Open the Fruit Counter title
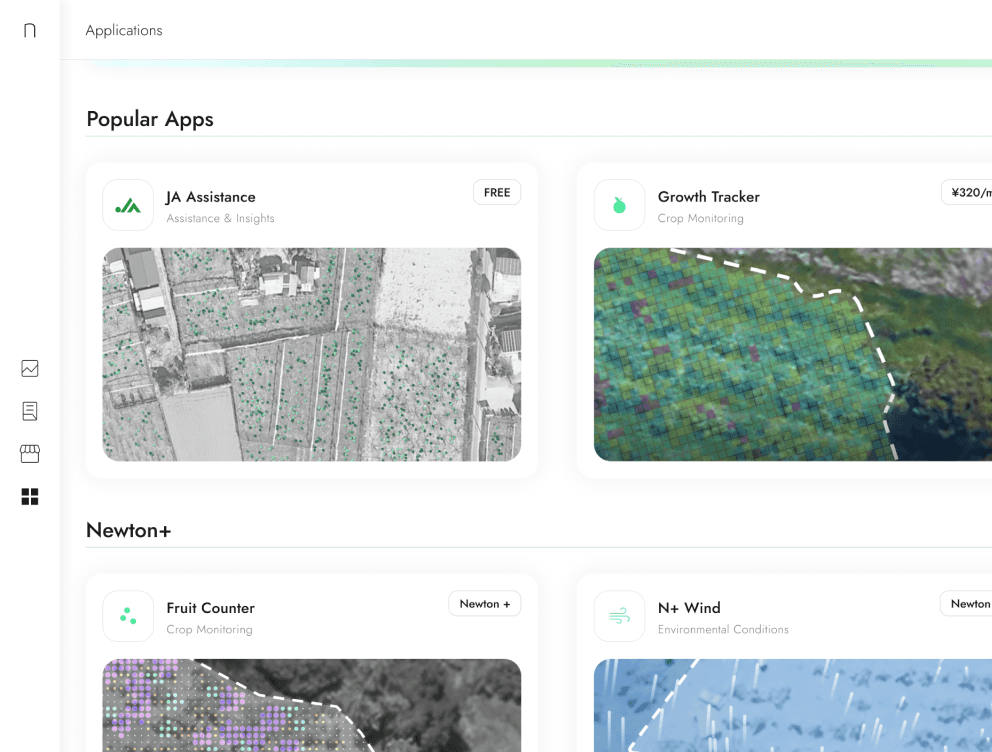 click(211, 608)
